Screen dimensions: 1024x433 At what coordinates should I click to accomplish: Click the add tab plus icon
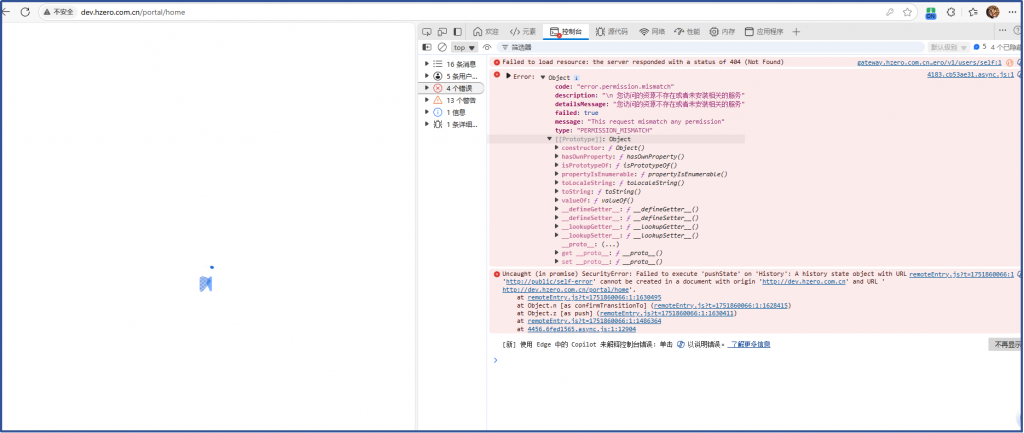click(797, 31)
